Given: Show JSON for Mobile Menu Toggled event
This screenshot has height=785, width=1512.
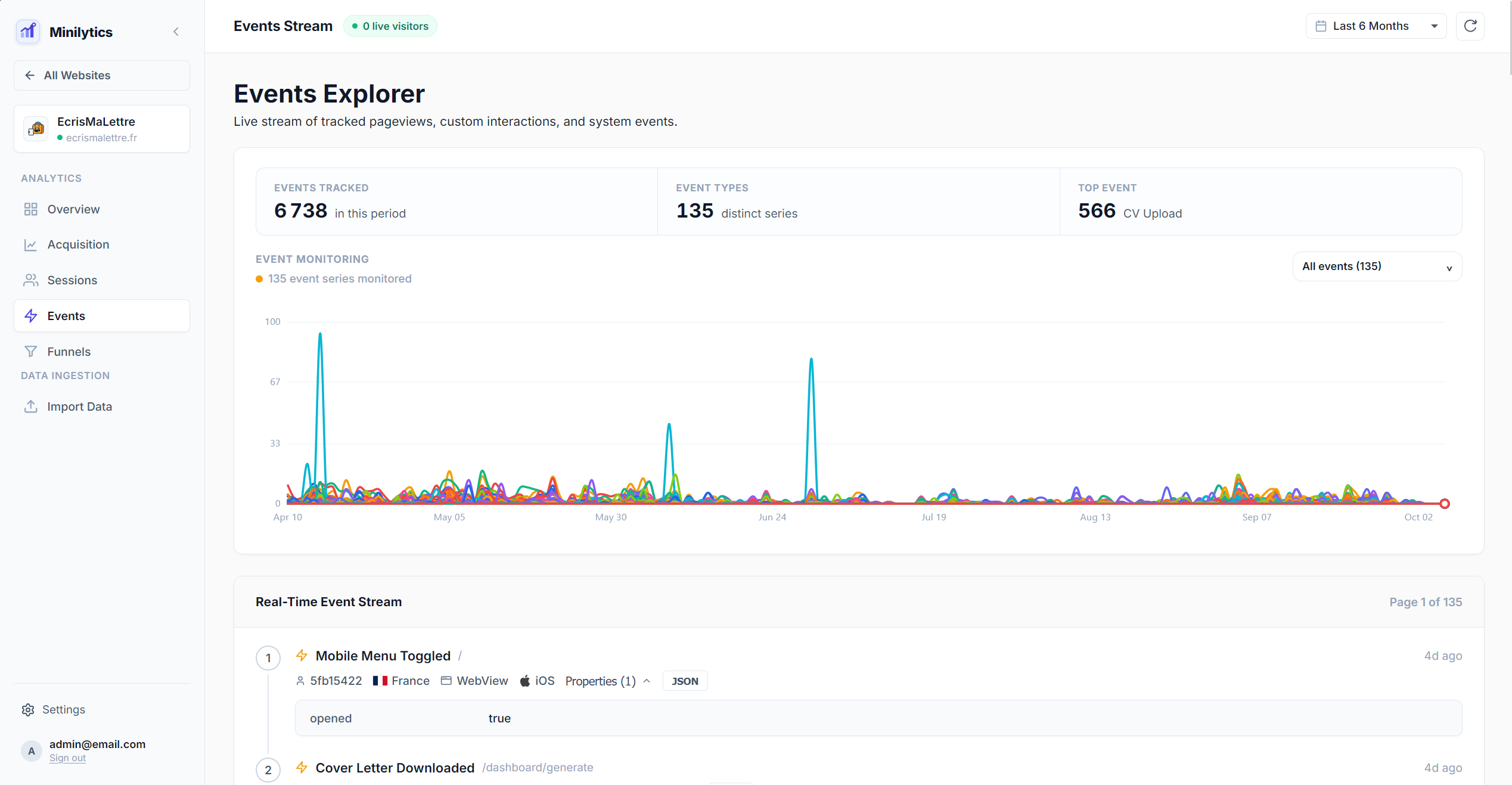Looking at the screenshot, I should coord(685,681).
